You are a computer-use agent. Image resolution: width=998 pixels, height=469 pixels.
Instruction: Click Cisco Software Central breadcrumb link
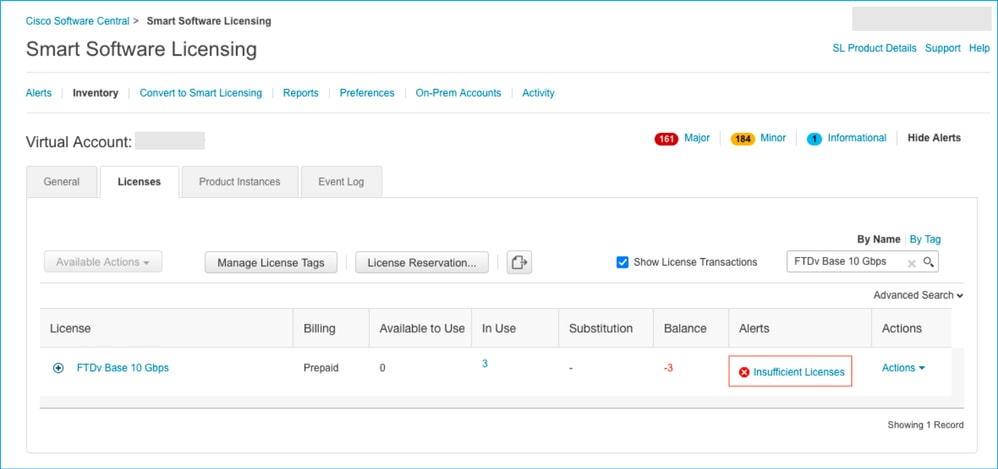78,21
